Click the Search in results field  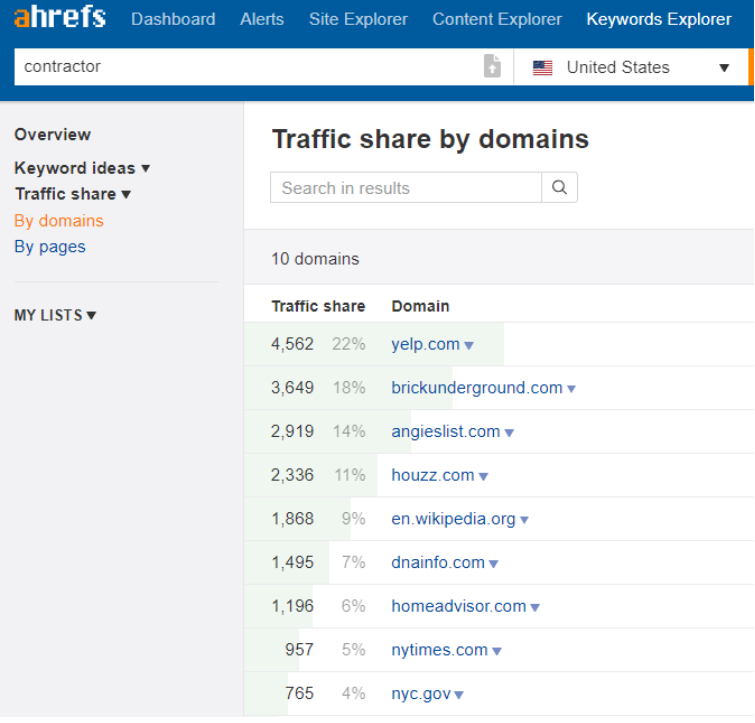406,187
